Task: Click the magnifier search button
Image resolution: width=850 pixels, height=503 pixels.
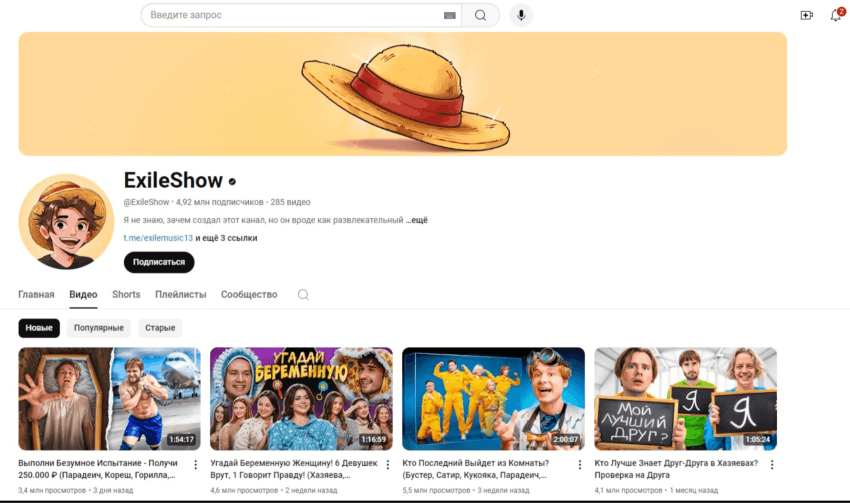Action: coord(480,15)
